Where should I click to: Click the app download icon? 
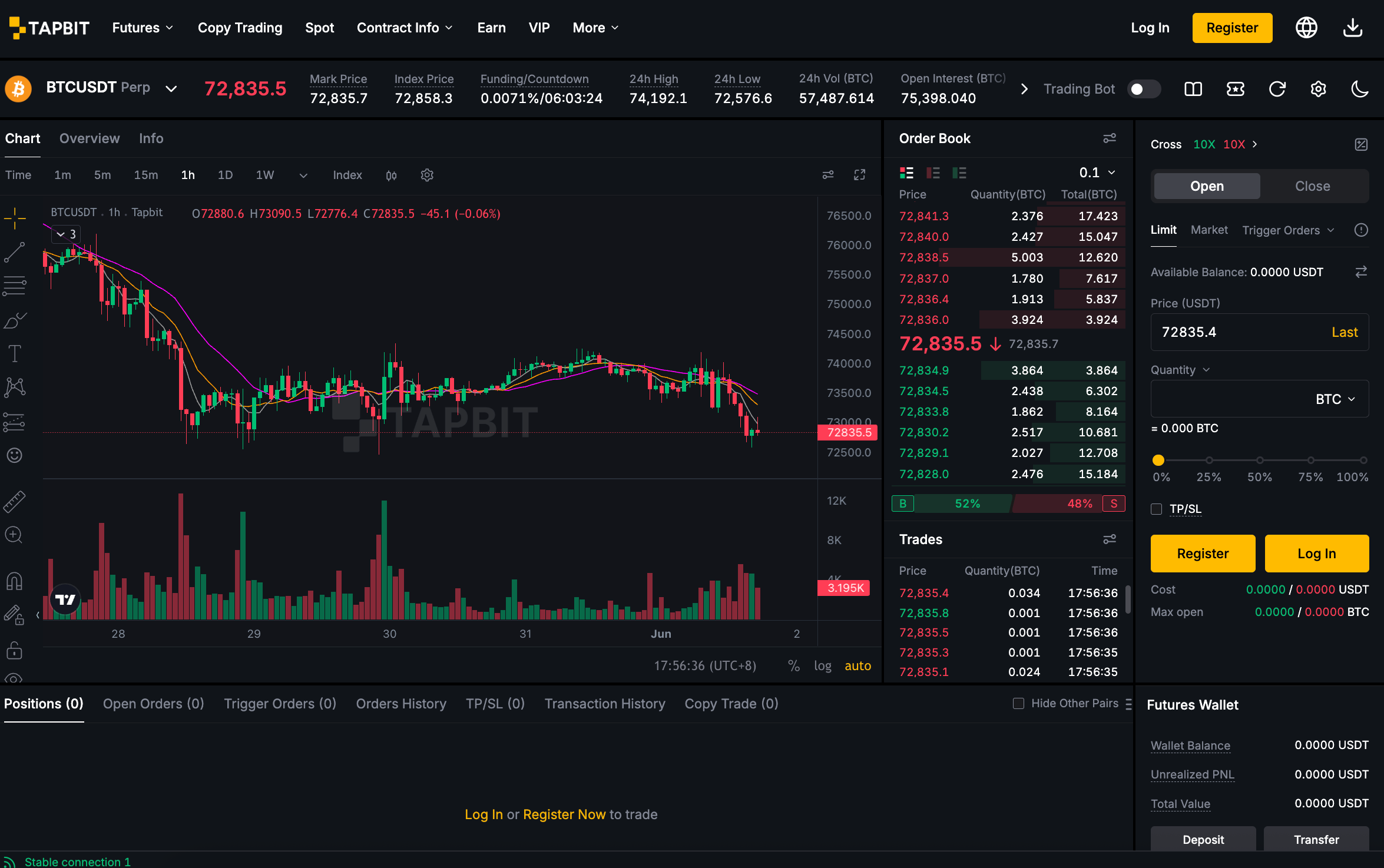pos(1353,28)
